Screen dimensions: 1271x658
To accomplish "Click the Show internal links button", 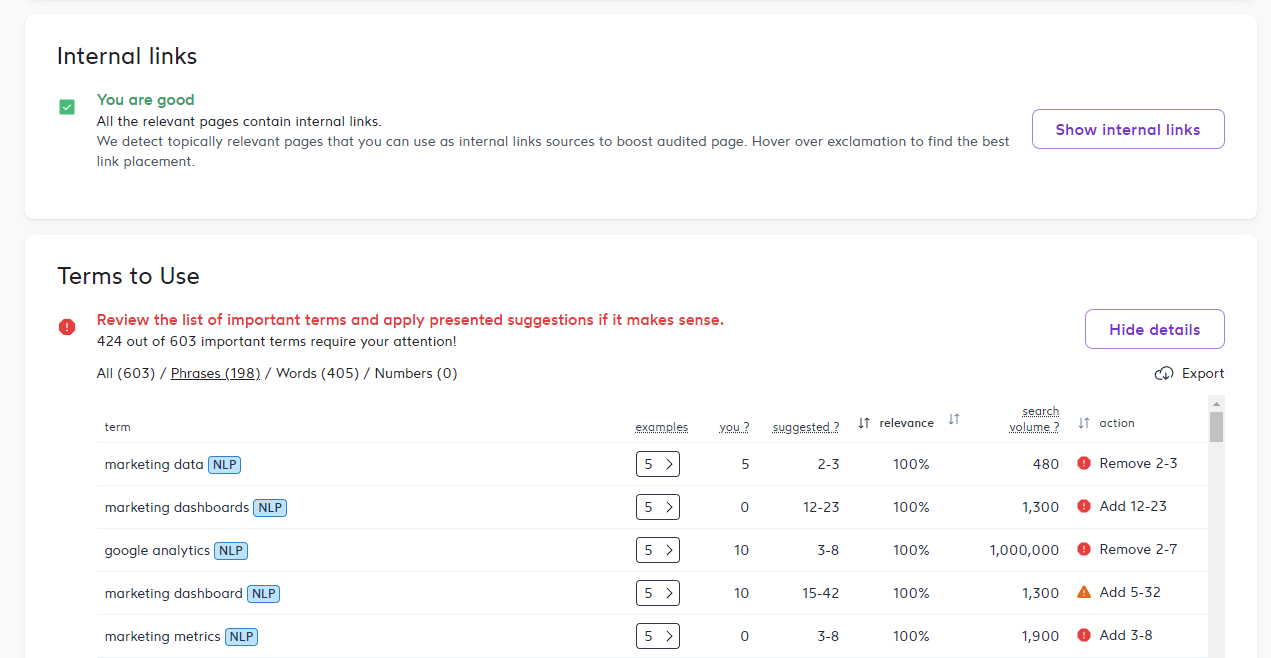I will pyautogui.click(x=1128, y=128).
